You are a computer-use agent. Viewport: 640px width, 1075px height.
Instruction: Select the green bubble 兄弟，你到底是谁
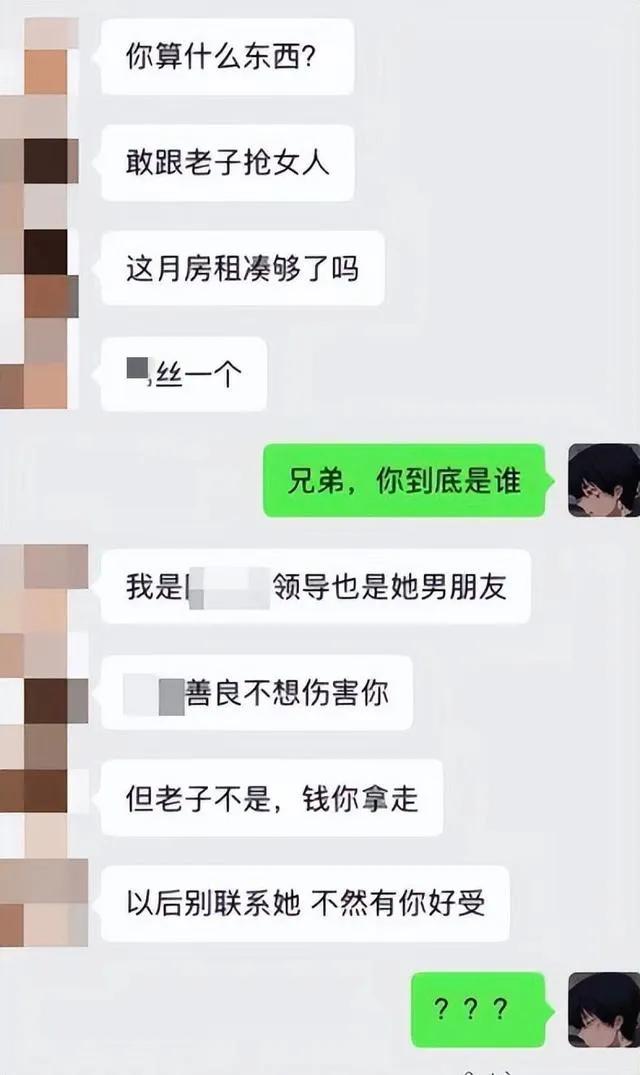pos(404,481)
